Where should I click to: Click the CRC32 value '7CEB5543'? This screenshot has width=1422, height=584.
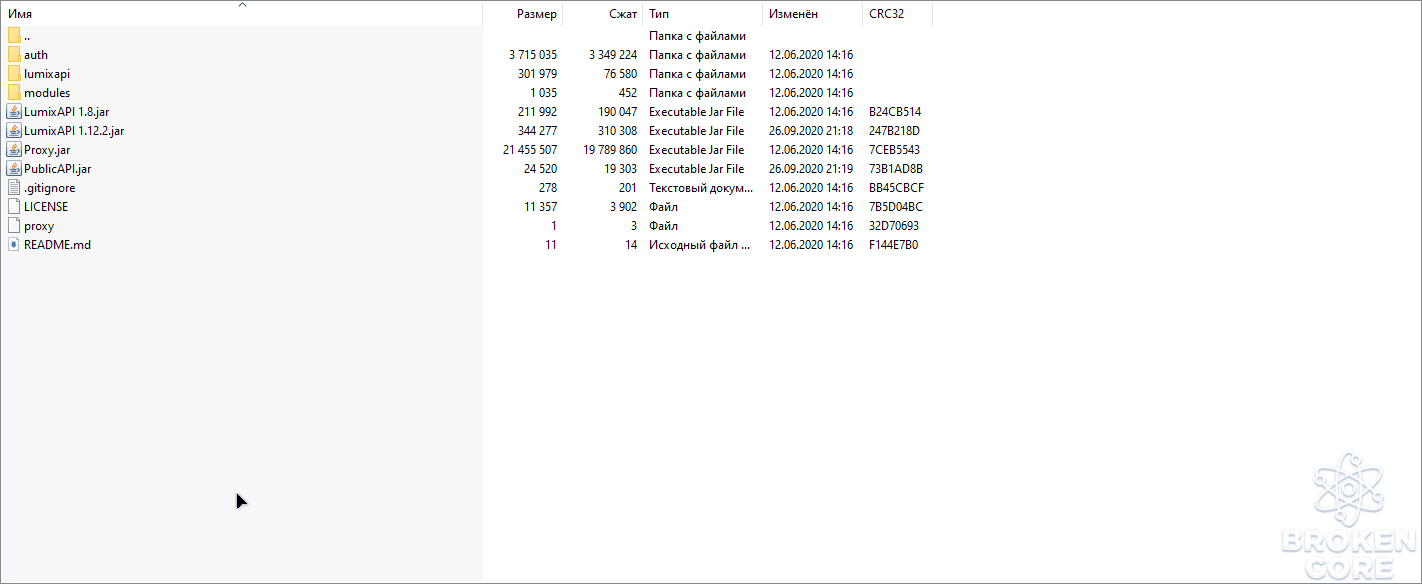point(895,150)
